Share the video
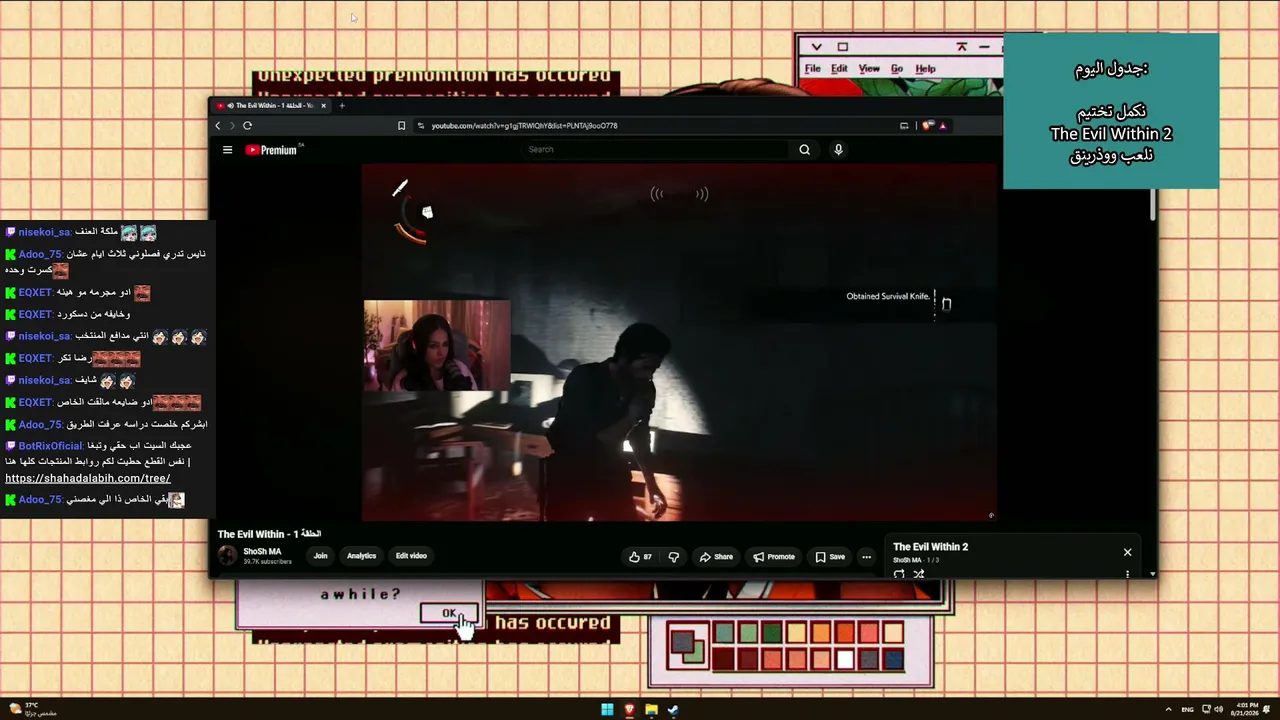This screenshot has width=1280, height=720. (x=716, y=557)
